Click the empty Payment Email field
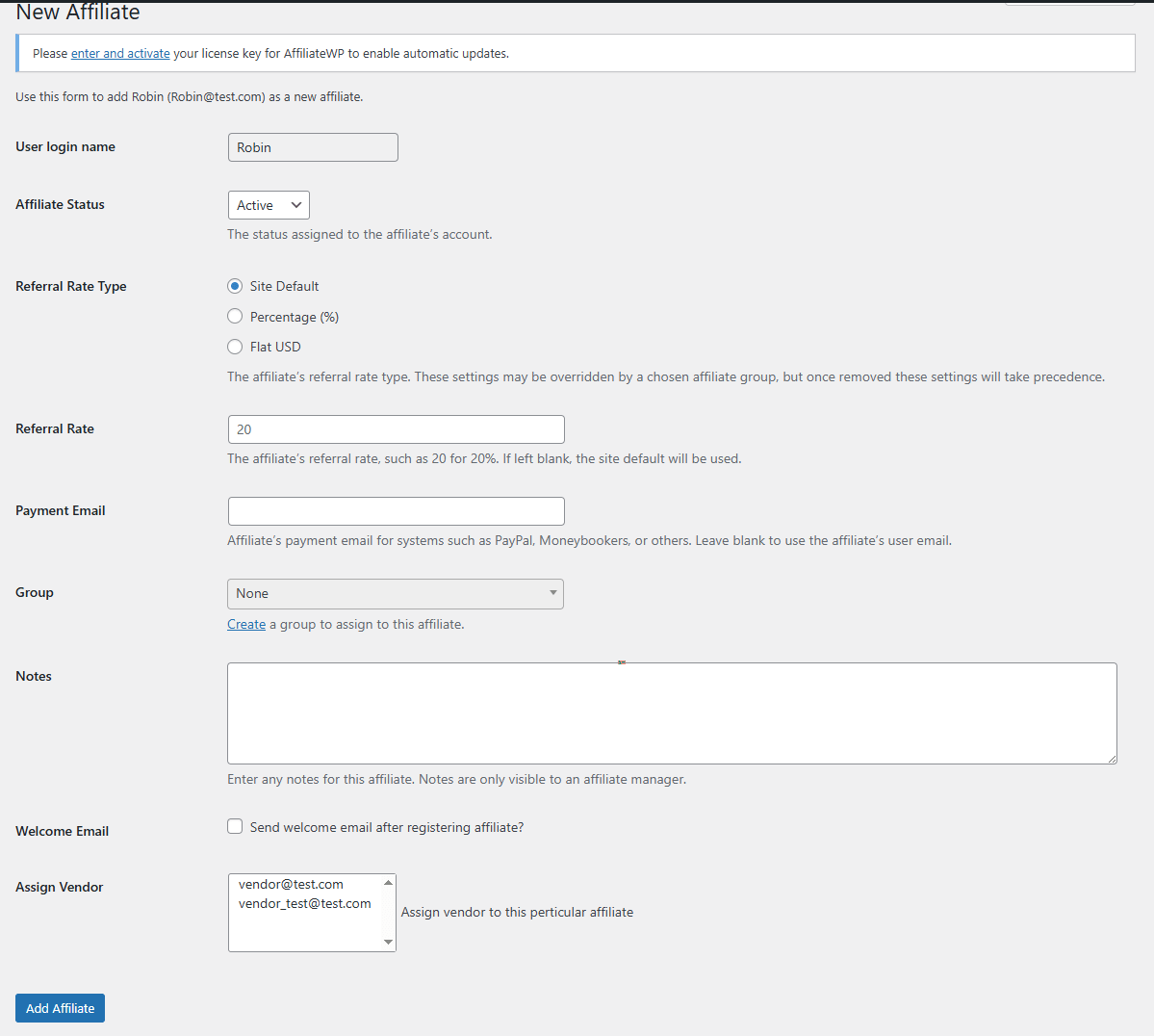Image resolution: width=1154 pixels, height=1036 pixels. 395,510
